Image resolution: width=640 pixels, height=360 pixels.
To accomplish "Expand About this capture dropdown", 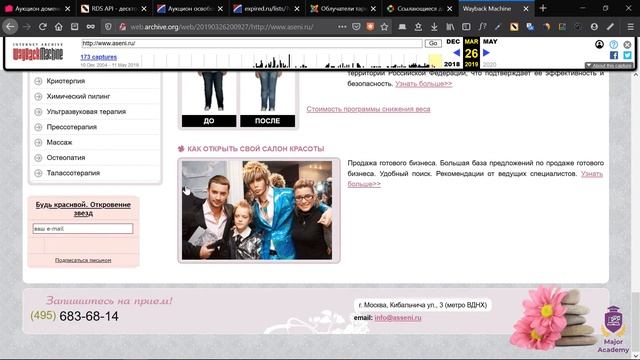I will pyautogui.click(x=609, y=65).
